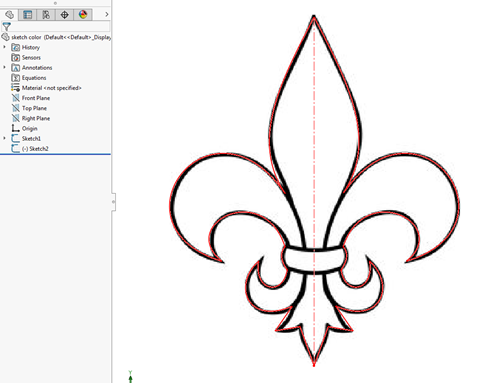Show more manager tabs using the arrow
The width and height of the screenshot is (483, 383).
106,14
